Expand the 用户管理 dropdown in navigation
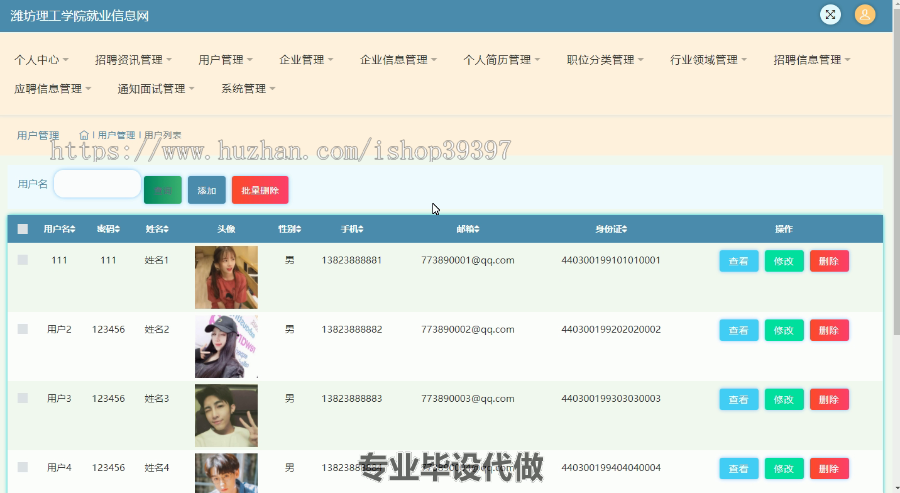Viewport: 900px width, 493px height. tap(226, 60)
